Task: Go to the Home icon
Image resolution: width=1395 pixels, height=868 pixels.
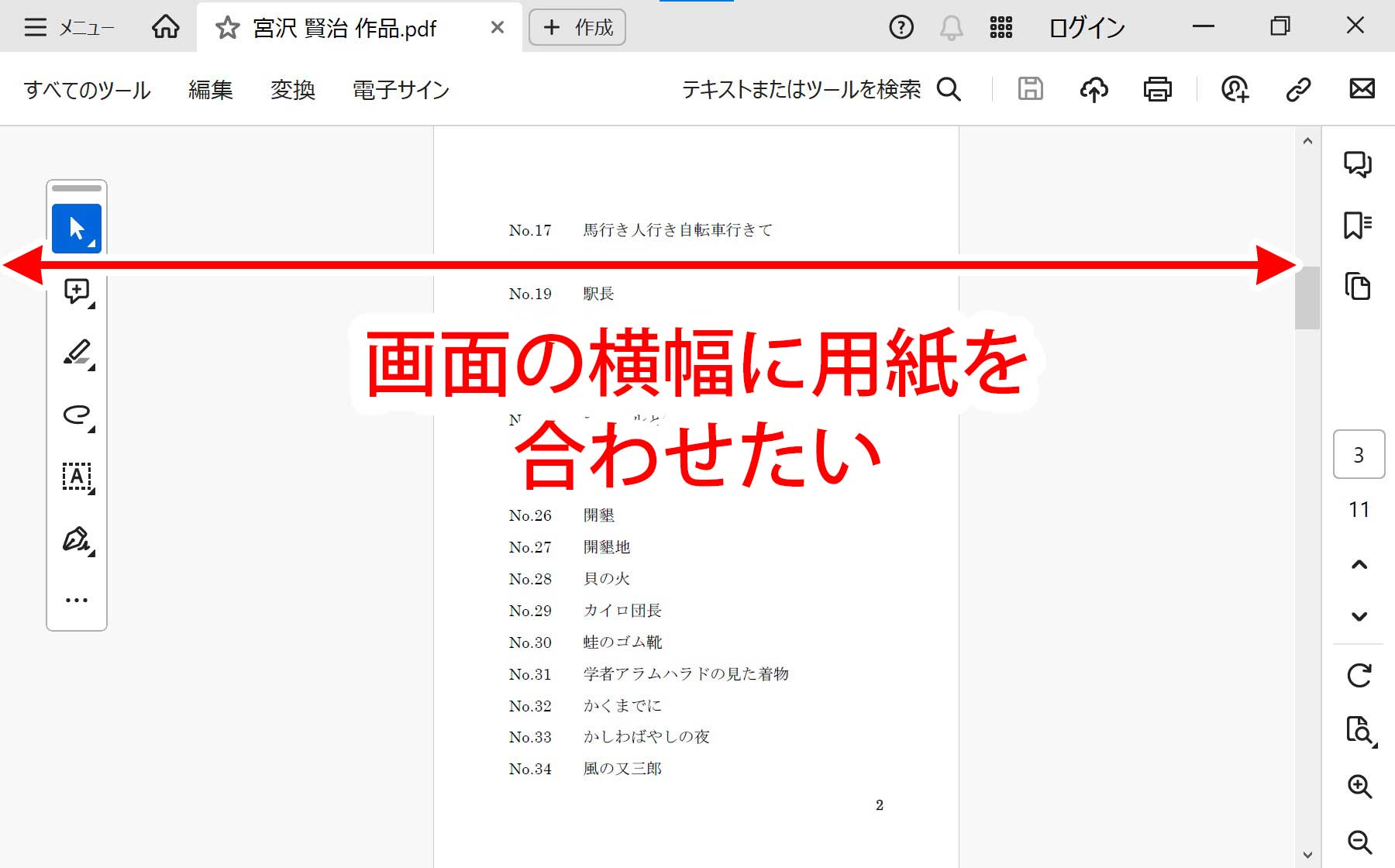Action: click(166, 28)
